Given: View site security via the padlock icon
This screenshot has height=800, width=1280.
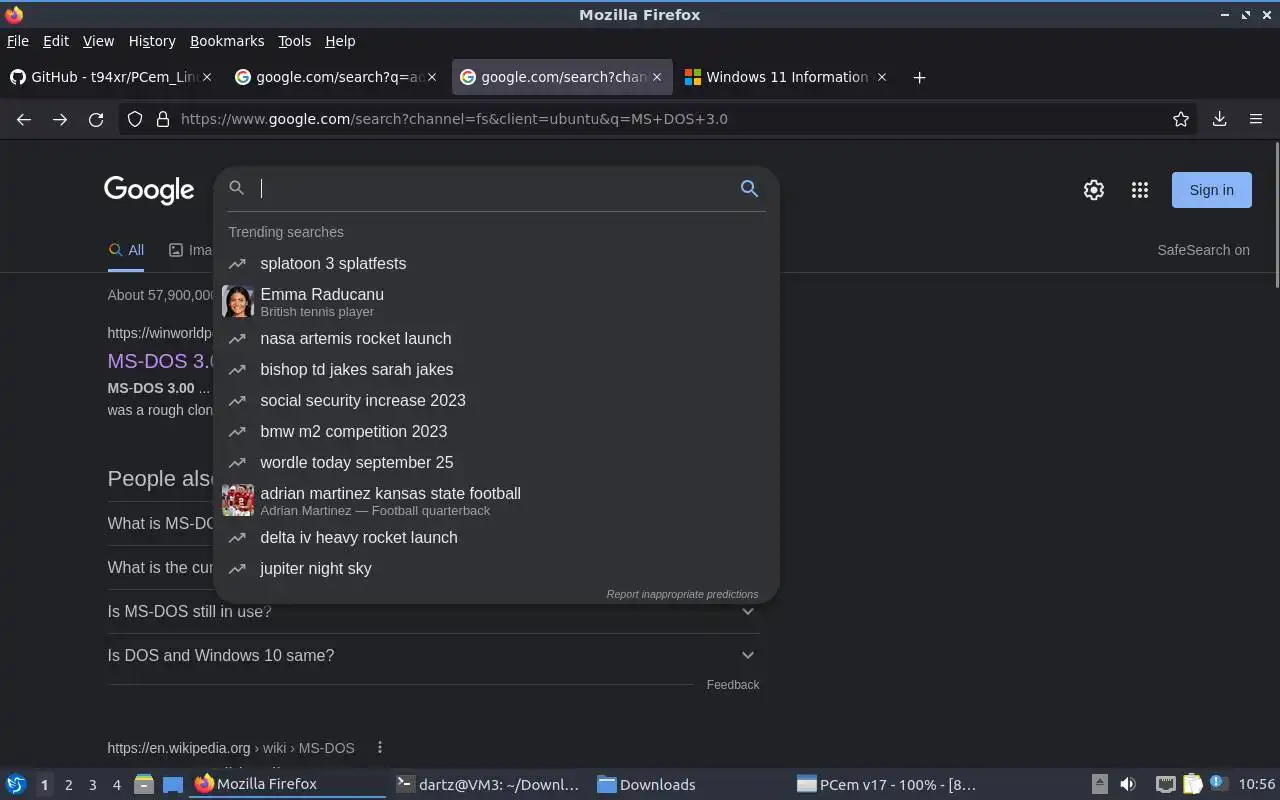Looking at the screenshot, I should (163, 119).
